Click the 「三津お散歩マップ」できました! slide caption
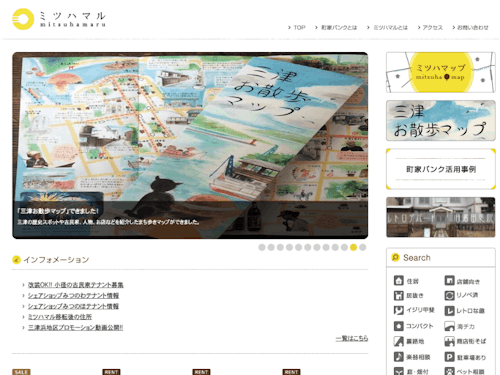500x375 pixels. tap(58, 211)
